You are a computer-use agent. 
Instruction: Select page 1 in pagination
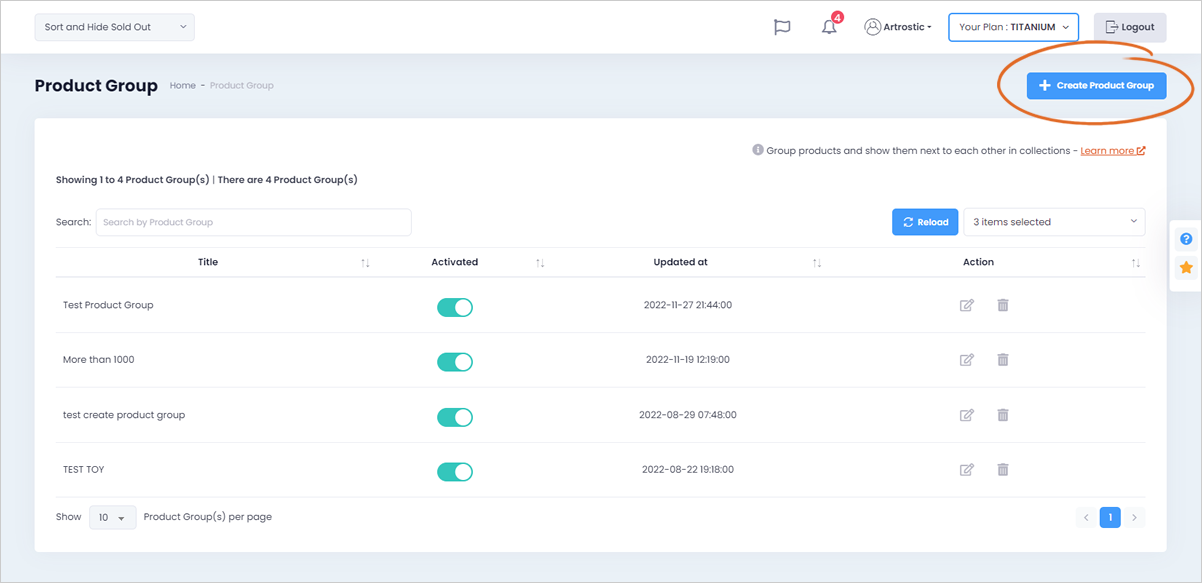[x=1110, y=517]
